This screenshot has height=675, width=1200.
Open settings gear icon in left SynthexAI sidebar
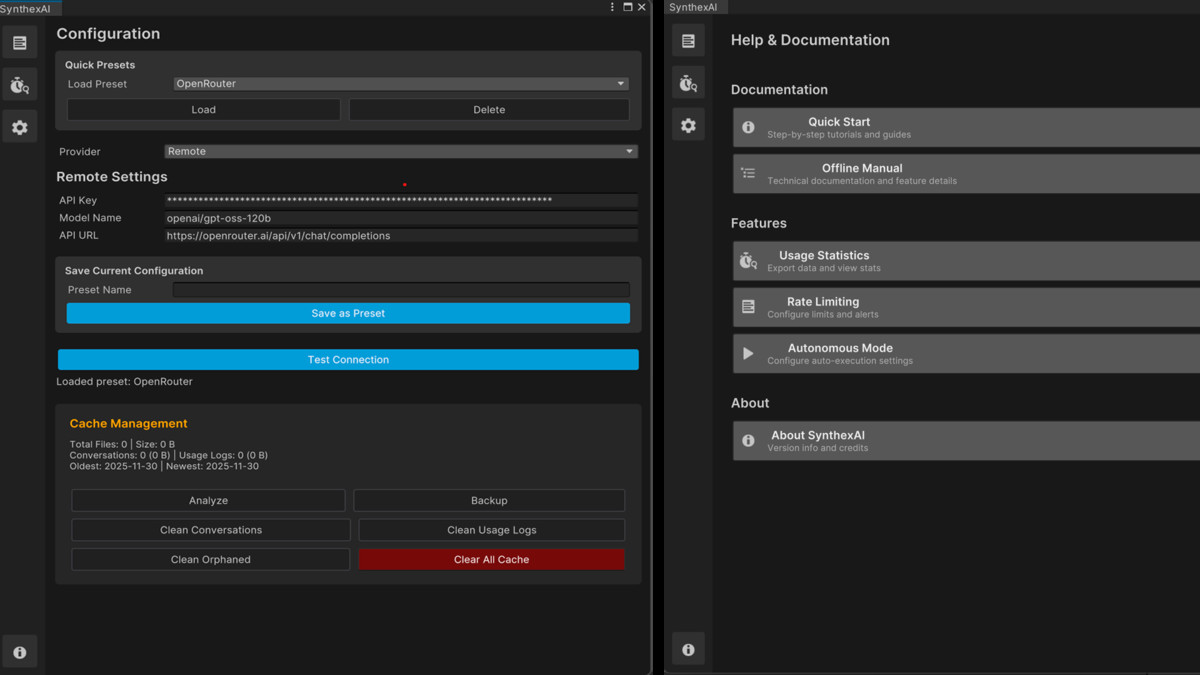tap(20, 127)
